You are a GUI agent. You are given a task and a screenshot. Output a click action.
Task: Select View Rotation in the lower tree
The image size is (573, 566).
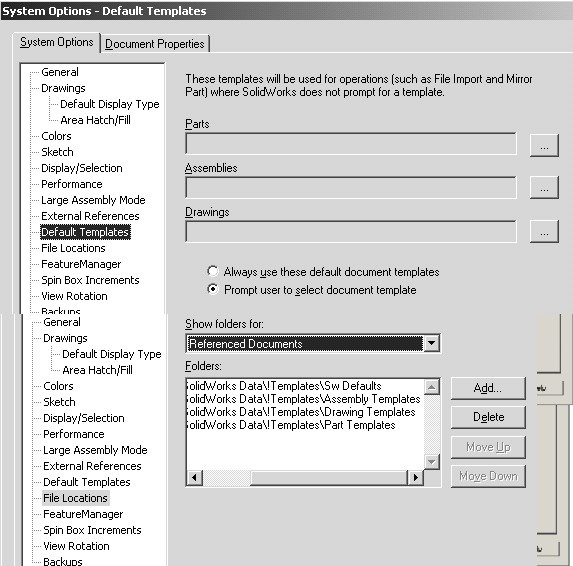pos(76,546)
